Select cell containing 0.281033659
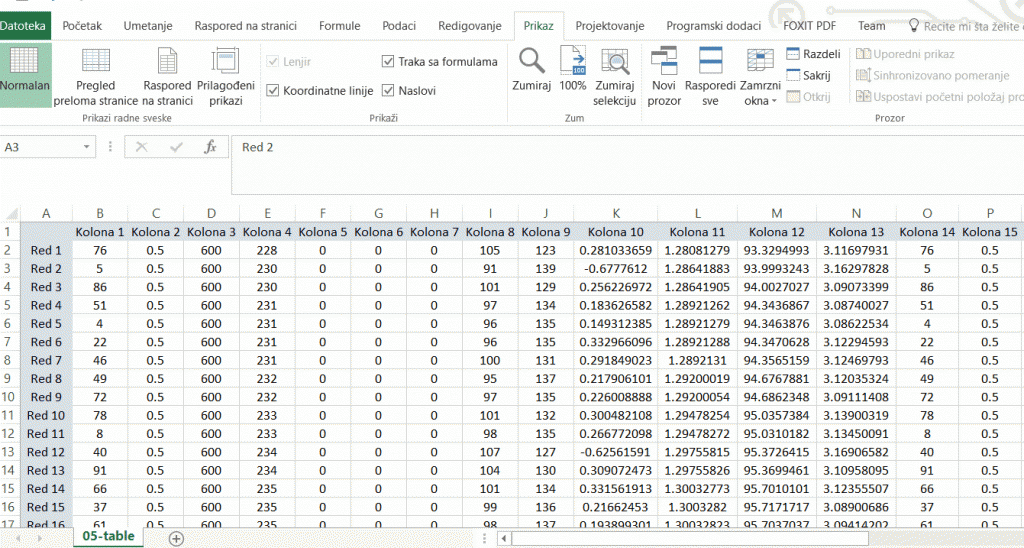This screenshot has height=548, width=1024. (x=616, y=250)
